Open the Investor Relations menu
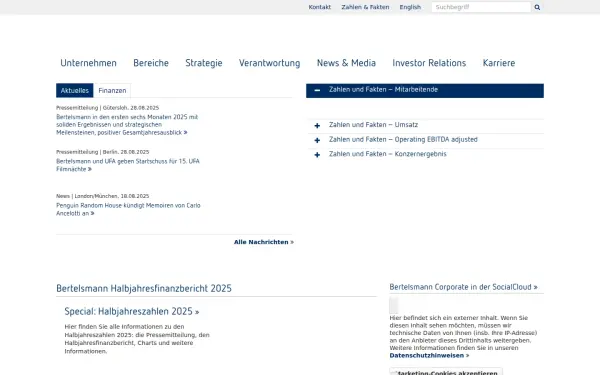Viewport: 600px width, 375px height. (429, 63)
